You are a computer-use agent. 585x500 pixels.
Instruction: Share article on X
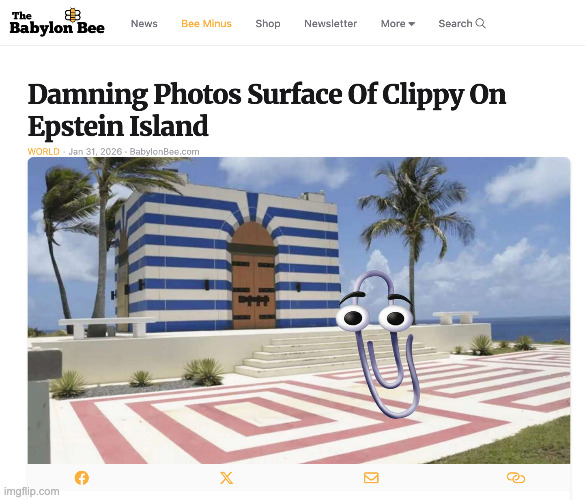click(x=226, y=478)
